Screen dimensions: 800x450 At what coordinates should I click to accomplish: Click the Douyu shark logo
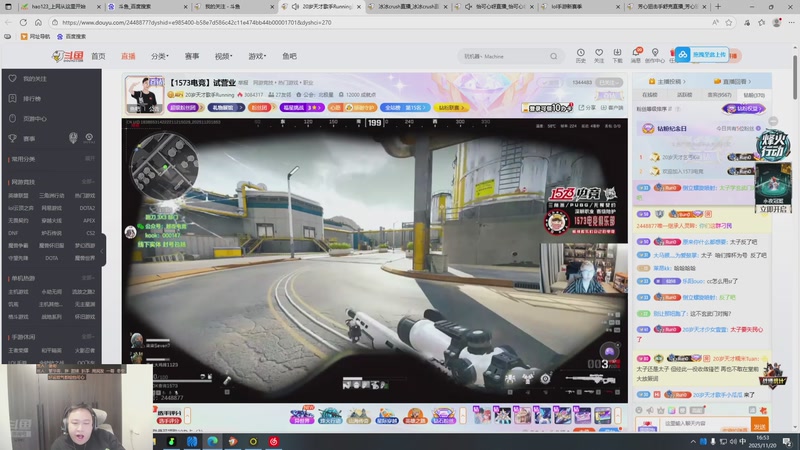67,56
